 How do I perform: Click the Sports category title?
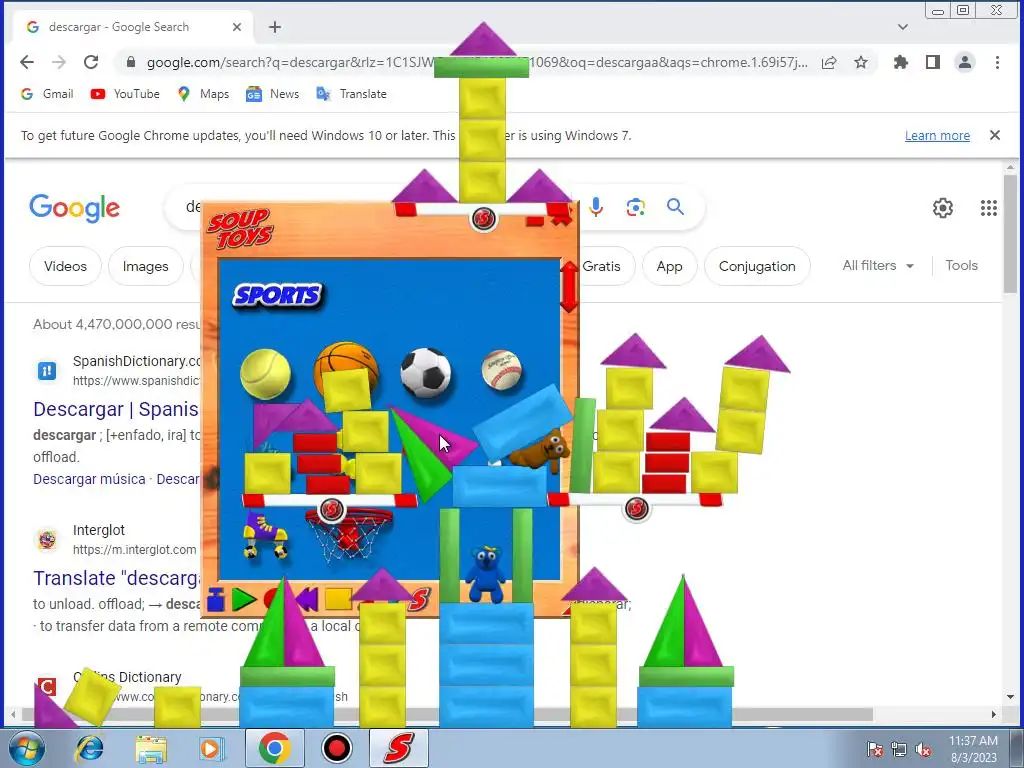278,296
